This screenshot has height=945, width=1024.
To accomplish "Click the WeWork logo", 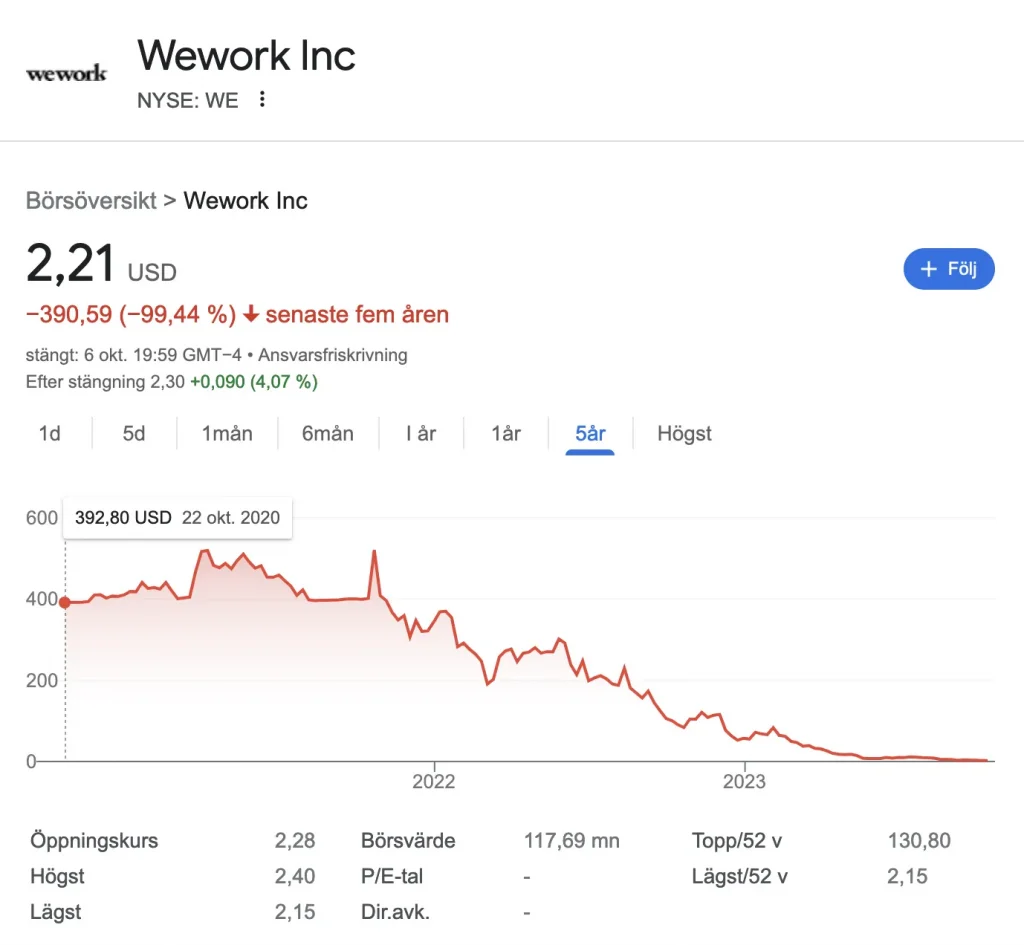I will click(x=66, y=73).
